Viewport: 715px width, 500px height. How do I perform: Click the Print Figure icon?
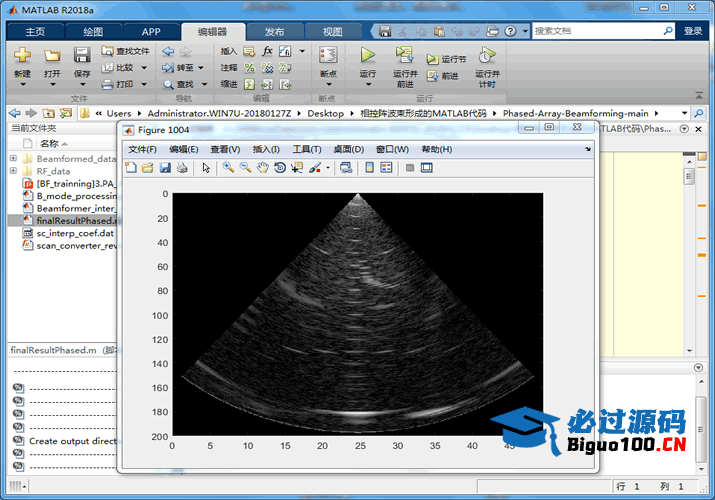[182, 168]
